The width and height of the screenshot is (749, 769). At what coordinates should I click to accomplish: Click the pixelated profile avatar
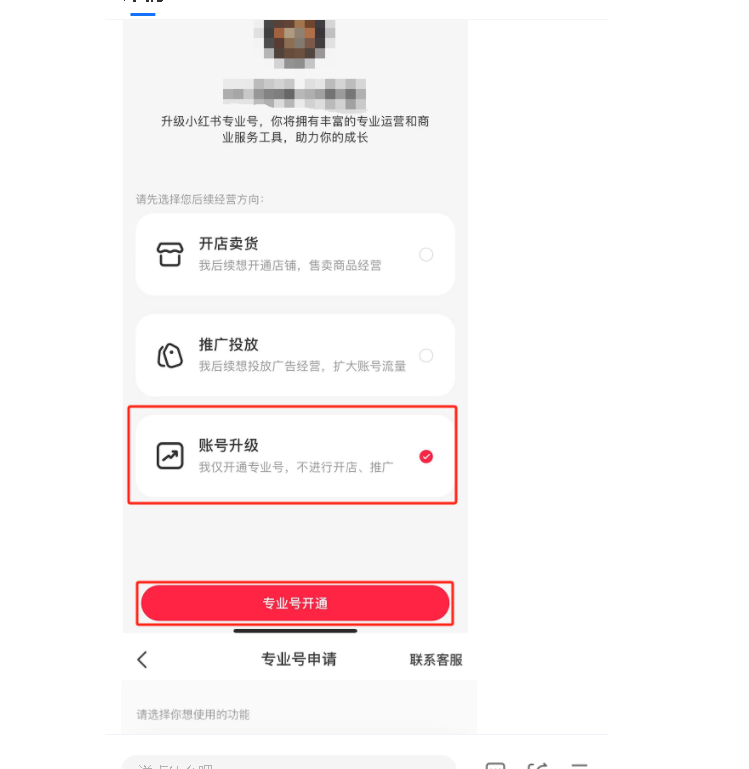point(294,43)
